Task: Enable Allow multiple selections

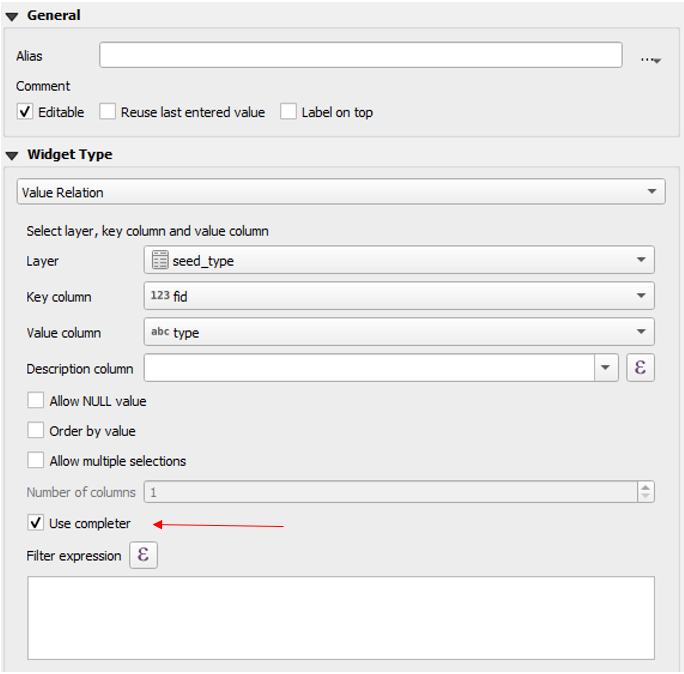Action: (35, 461)
